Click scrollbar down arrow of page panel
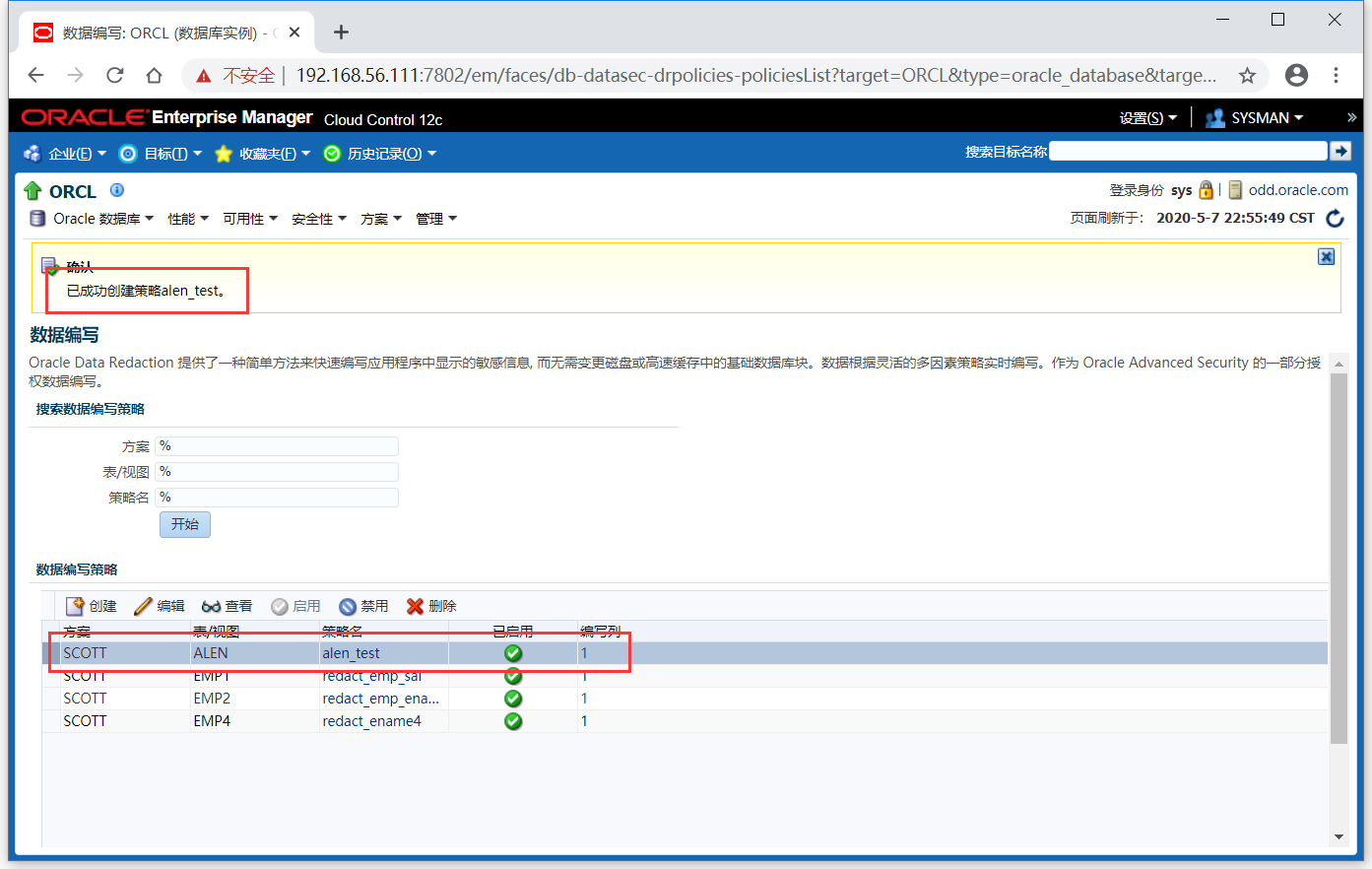1372x869 pixels. pos(1339,836)
